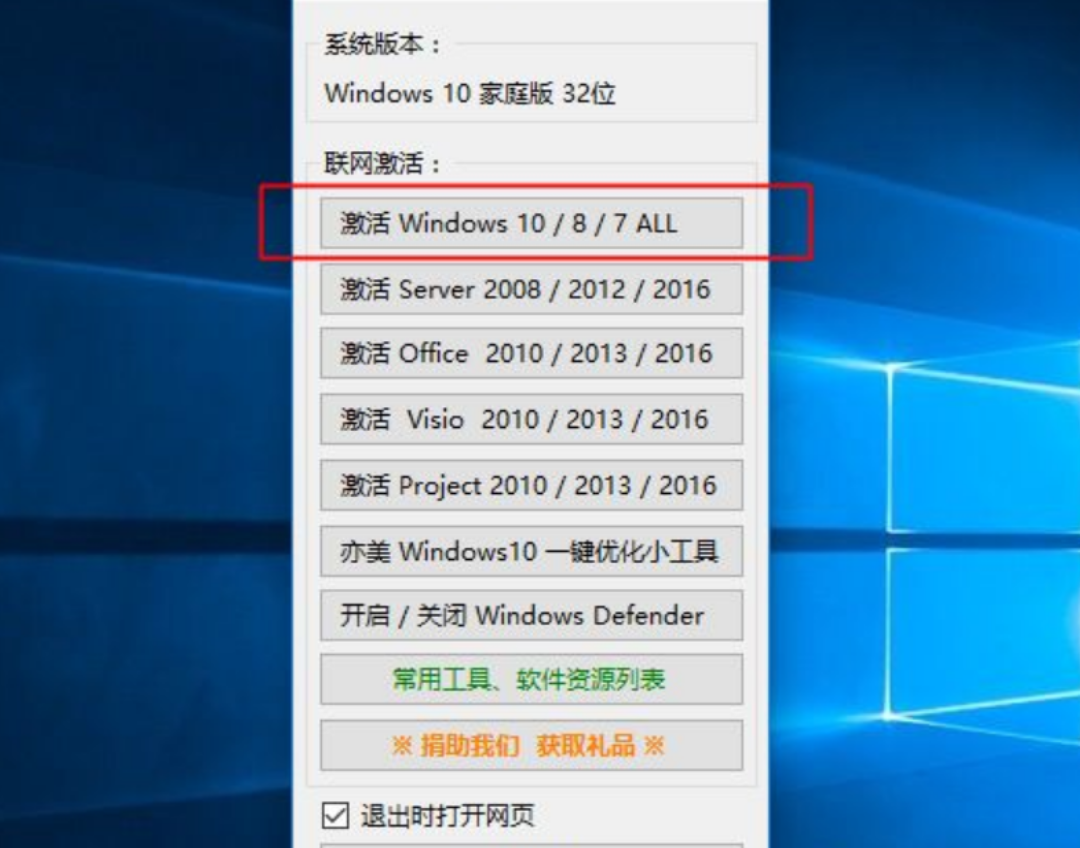This screenshot has height=848, width=1080.
Task: Click the orange 捐助我们 获取礼品 button
Action: click(531, 745)
